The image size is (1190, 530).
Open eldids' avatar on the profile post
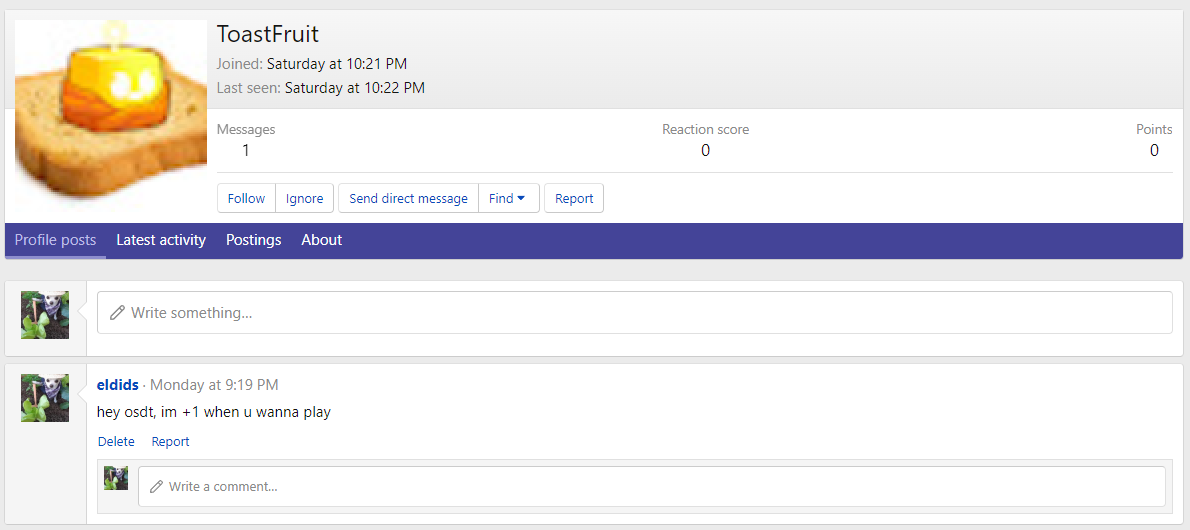coord(45,398)
